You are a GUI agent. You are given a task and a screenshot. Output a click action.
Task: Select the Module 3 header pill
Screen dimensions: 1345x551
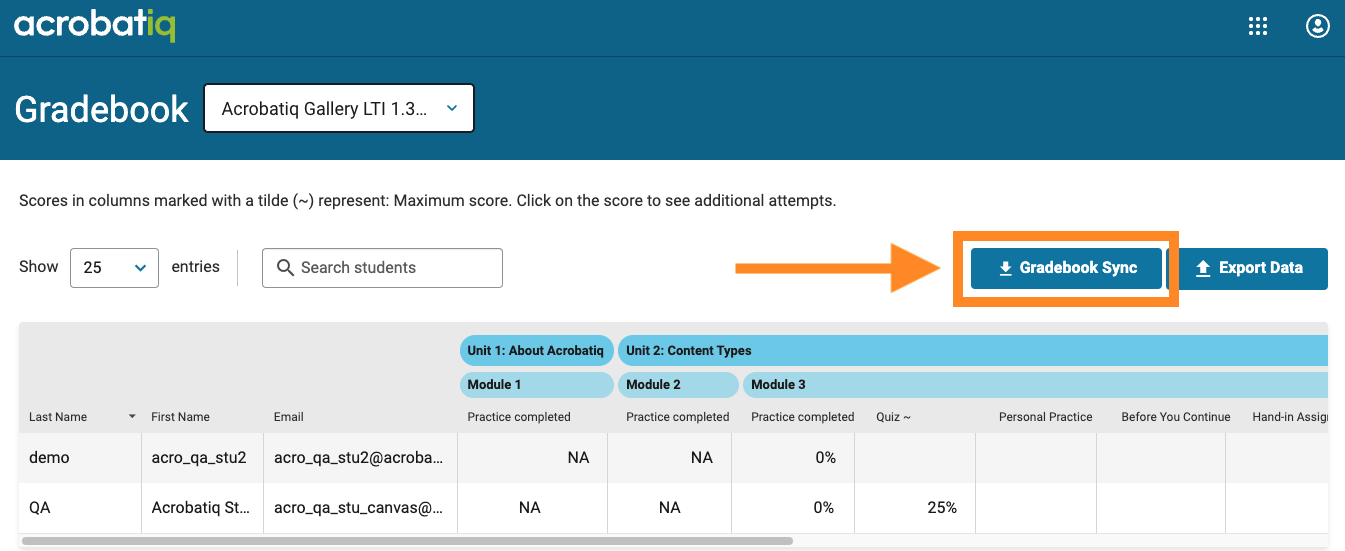point(1035,384)
